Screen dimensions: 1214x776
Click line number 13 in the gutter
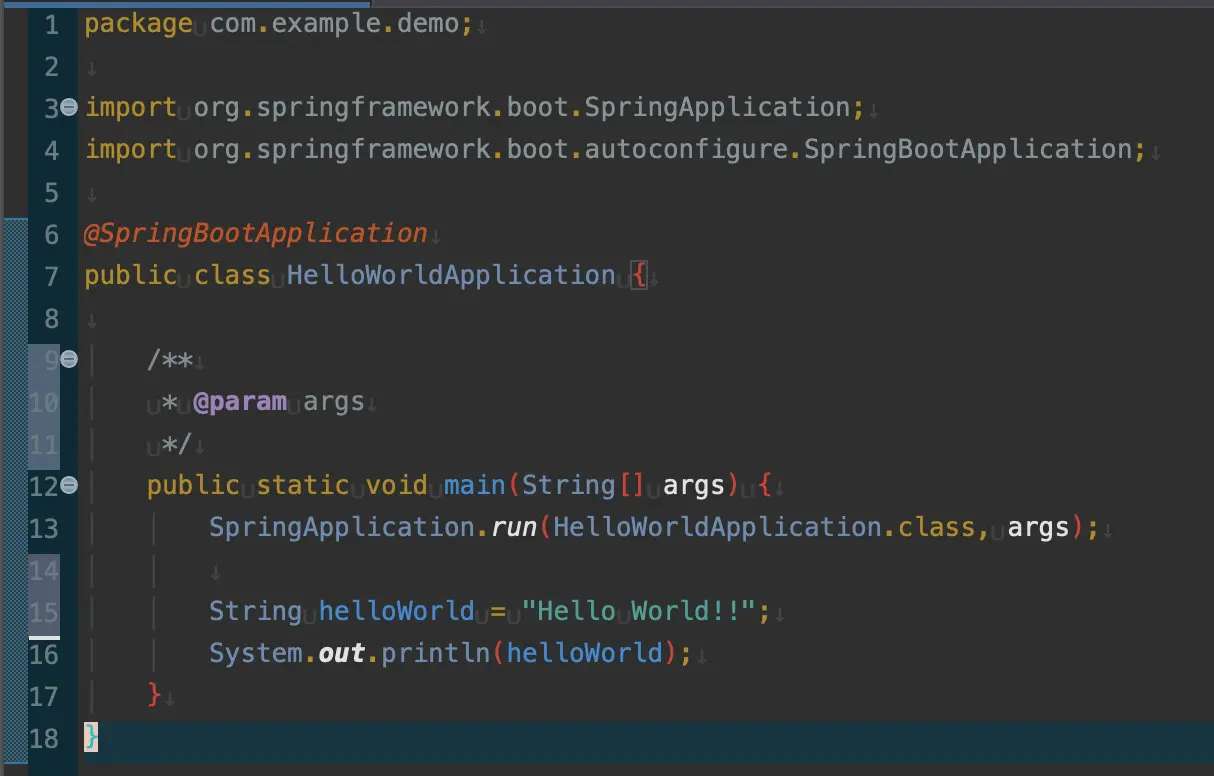(44, 528)
